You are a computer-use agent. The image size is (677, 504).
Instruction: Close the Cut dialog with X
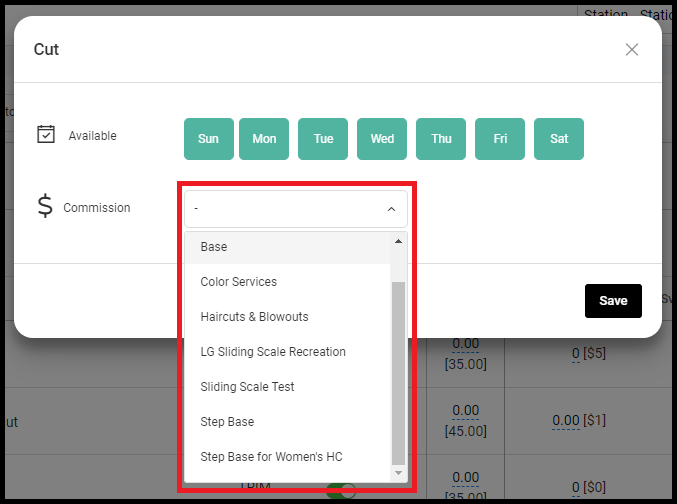pos(632,50)
